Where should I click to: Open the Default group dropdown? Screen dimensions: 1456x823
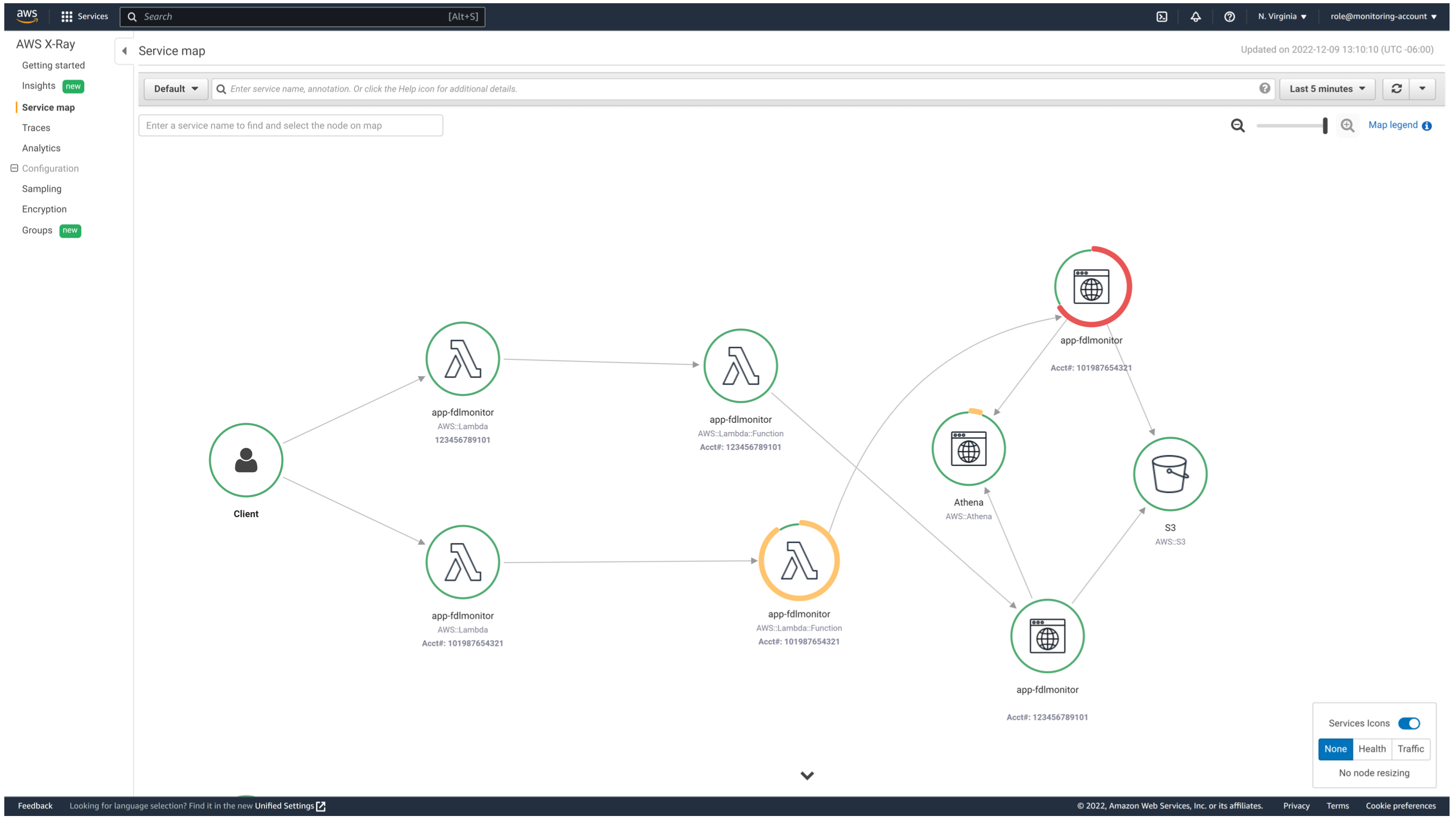point(175,88)
